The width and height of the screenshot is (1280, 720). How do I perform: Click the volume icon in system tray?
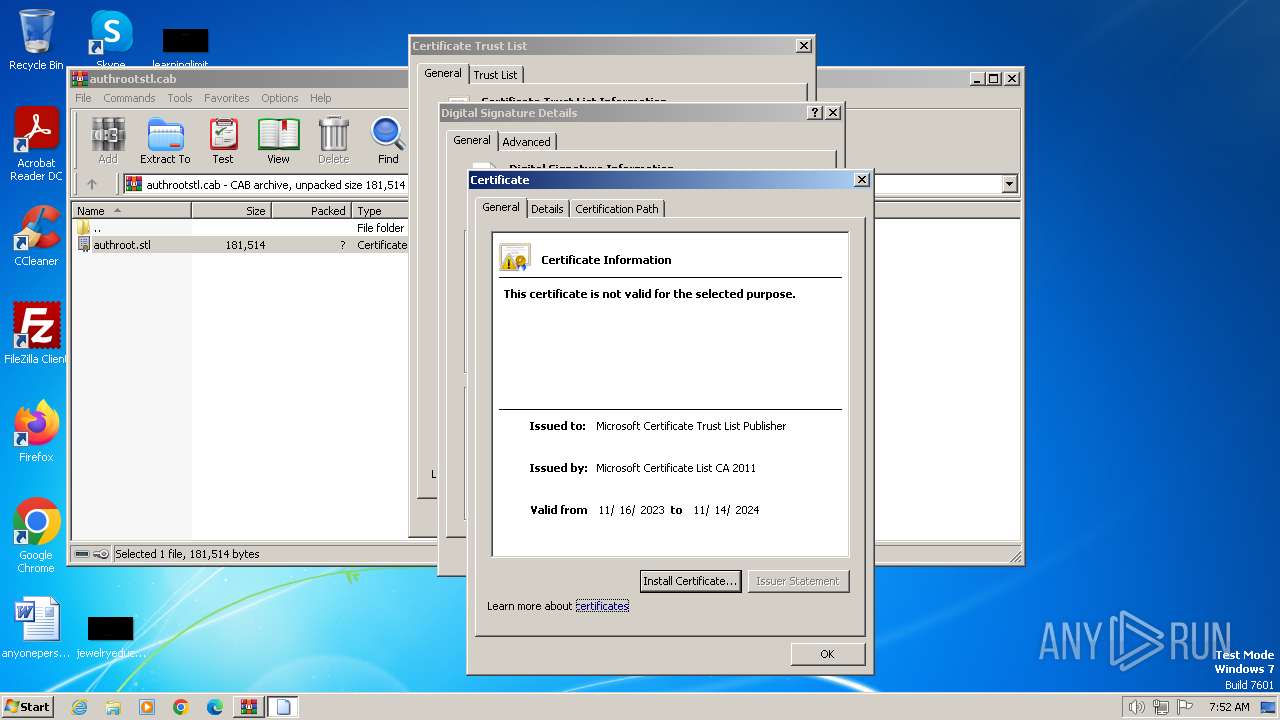[1136, 707]
